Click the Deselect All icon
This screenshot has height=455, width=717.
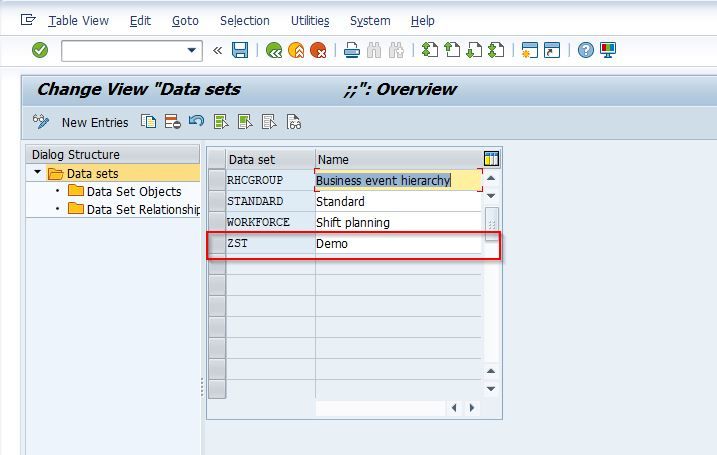coord(269,122)
